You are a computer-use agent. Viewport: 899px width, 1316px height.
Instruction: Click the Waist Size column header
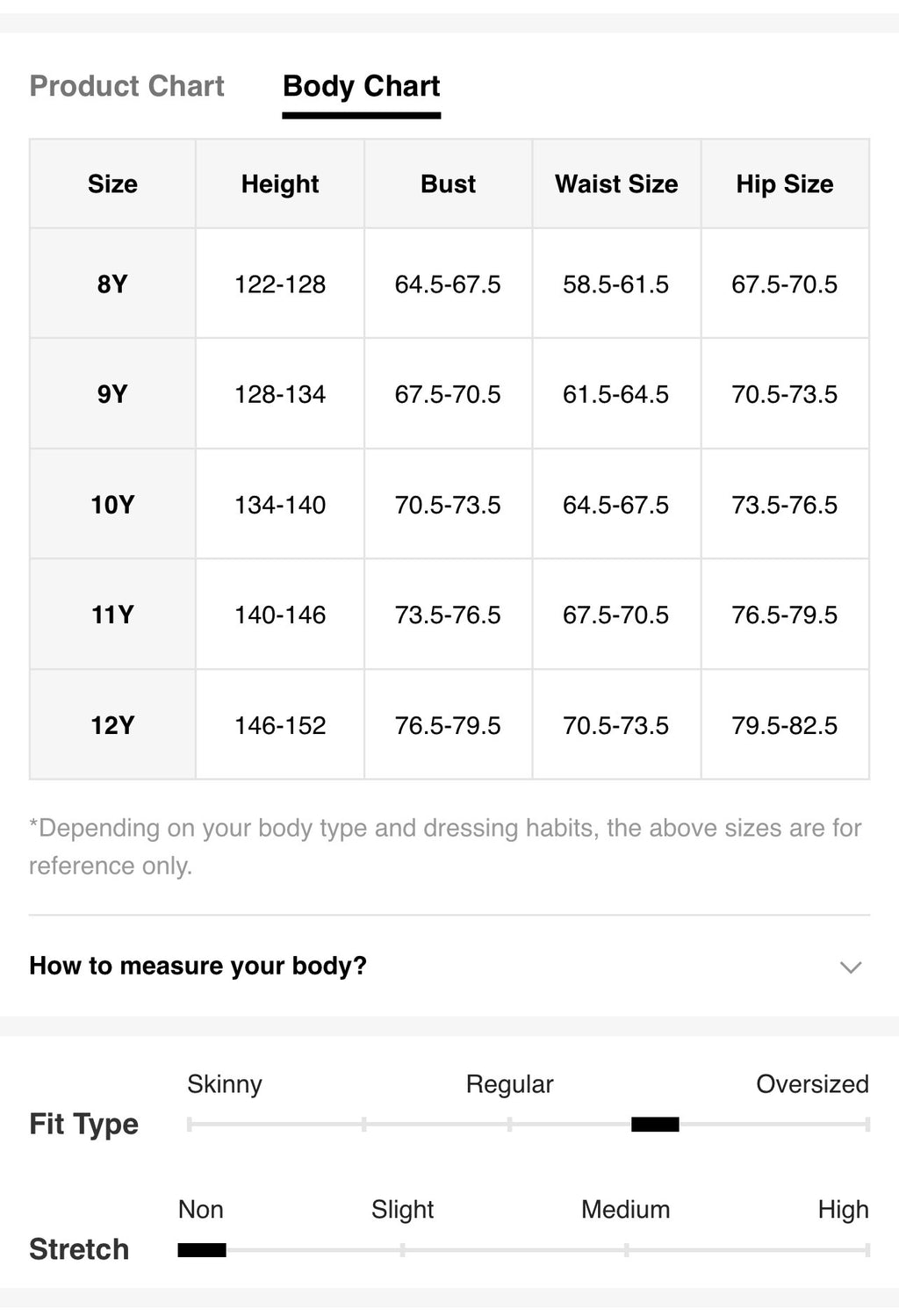pos(616,183)
